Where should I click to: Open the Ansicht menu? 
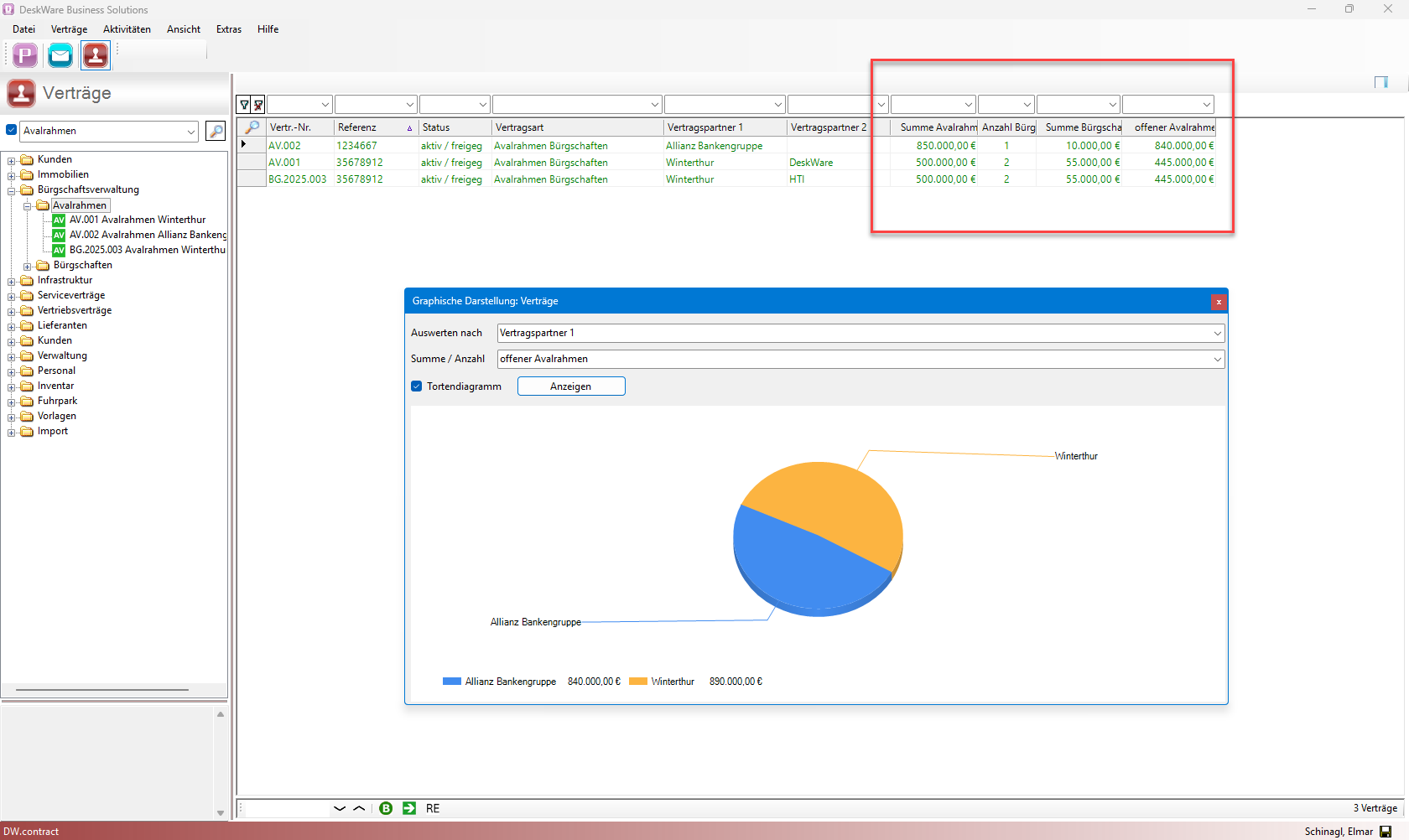click(x=184, y=29)
